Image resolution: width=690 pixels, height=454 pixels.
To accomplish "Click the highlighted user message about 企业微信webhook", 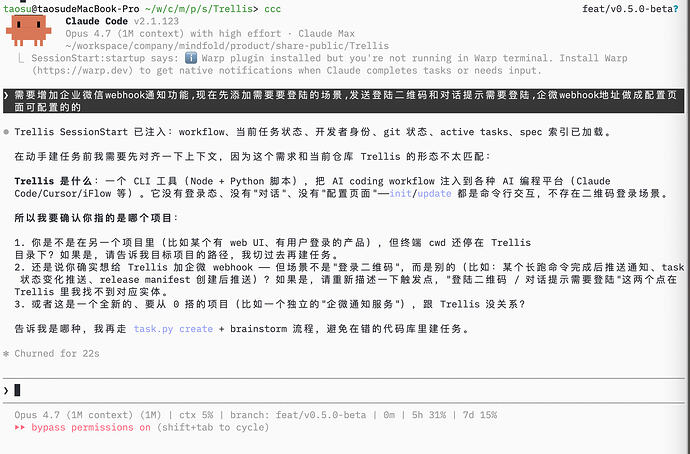I will click(343, 101).
